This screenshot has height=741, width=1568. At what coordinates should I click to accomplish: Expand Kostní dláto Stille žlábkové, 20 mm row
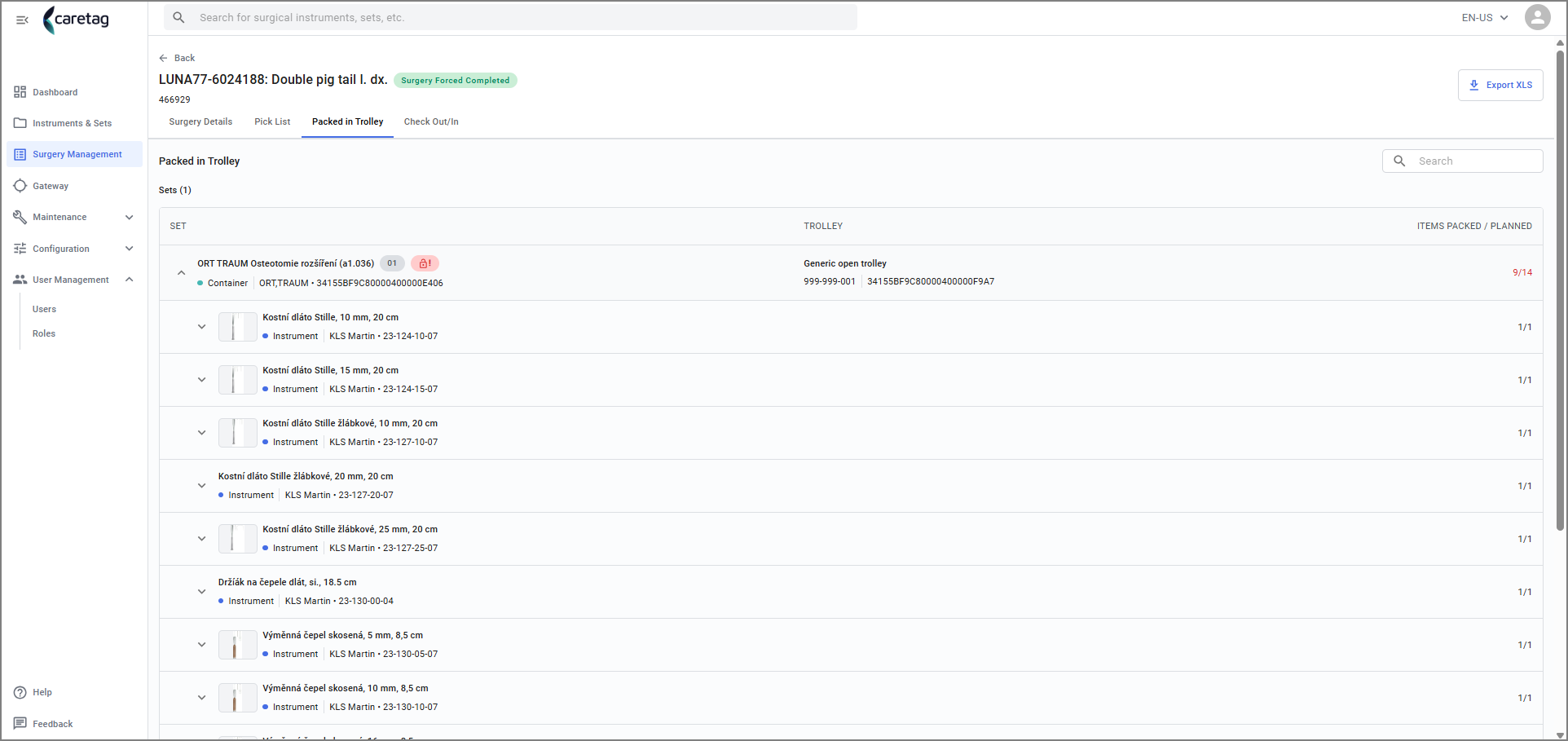pos(201,486)
